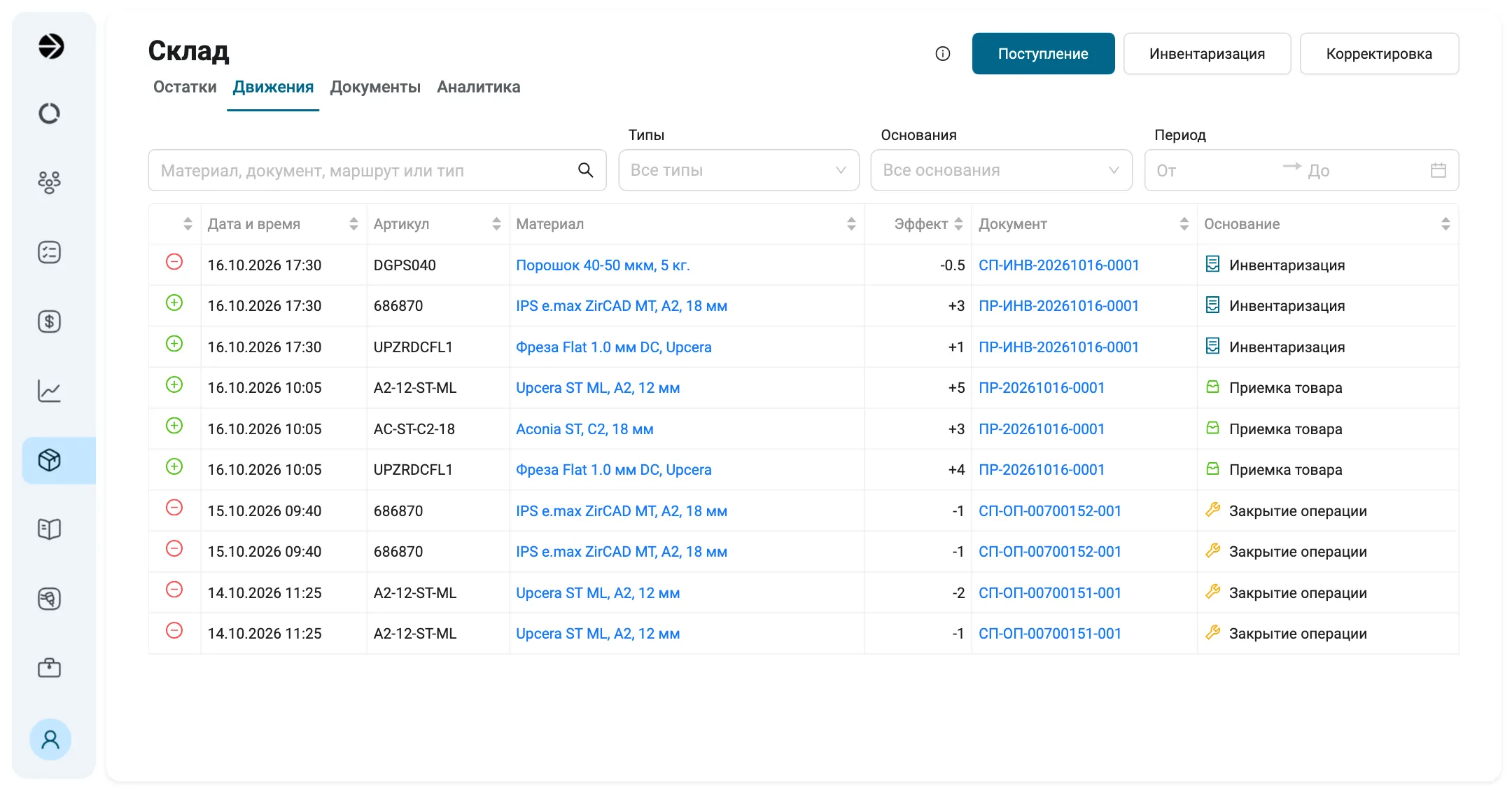Open the open-book catalog sidebar icon
The height and width of the screenshot is (792, 1512).
(49, 529)
